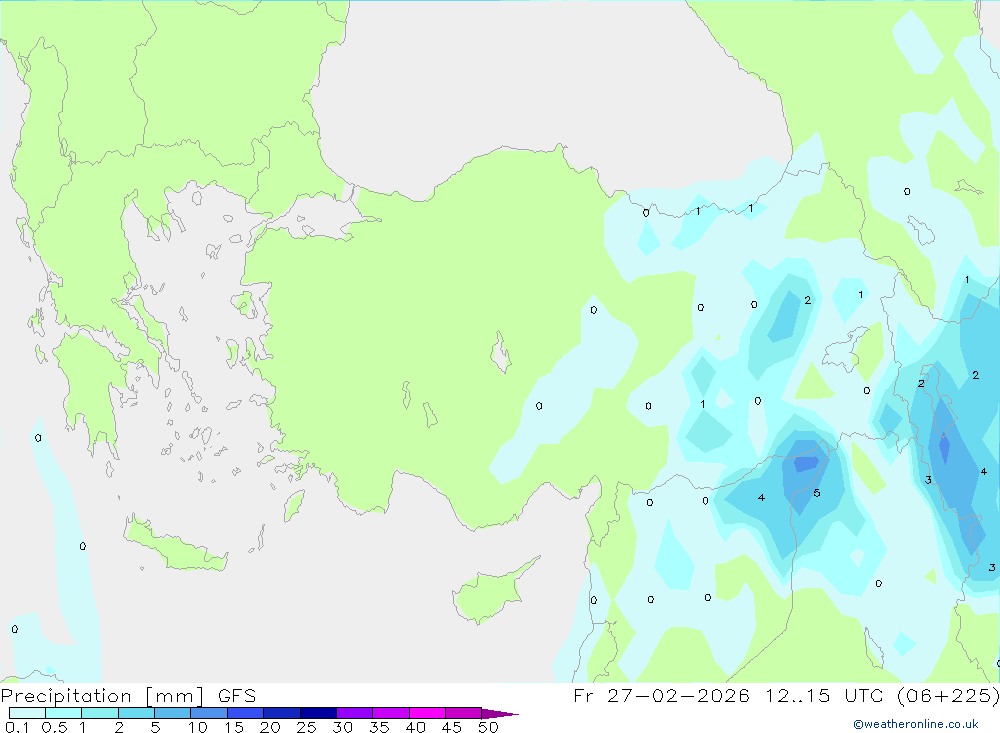Click the above-50 mm legend arrow tip
This screenshot has height=733, width=1000.
tap(500, 713)
